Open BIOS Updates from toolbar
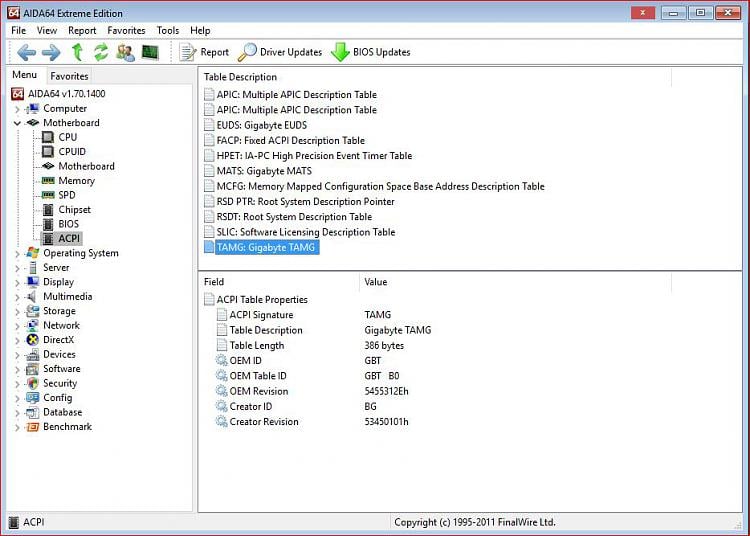The height and width of the screenshot is (536, 750). (371, 52)
